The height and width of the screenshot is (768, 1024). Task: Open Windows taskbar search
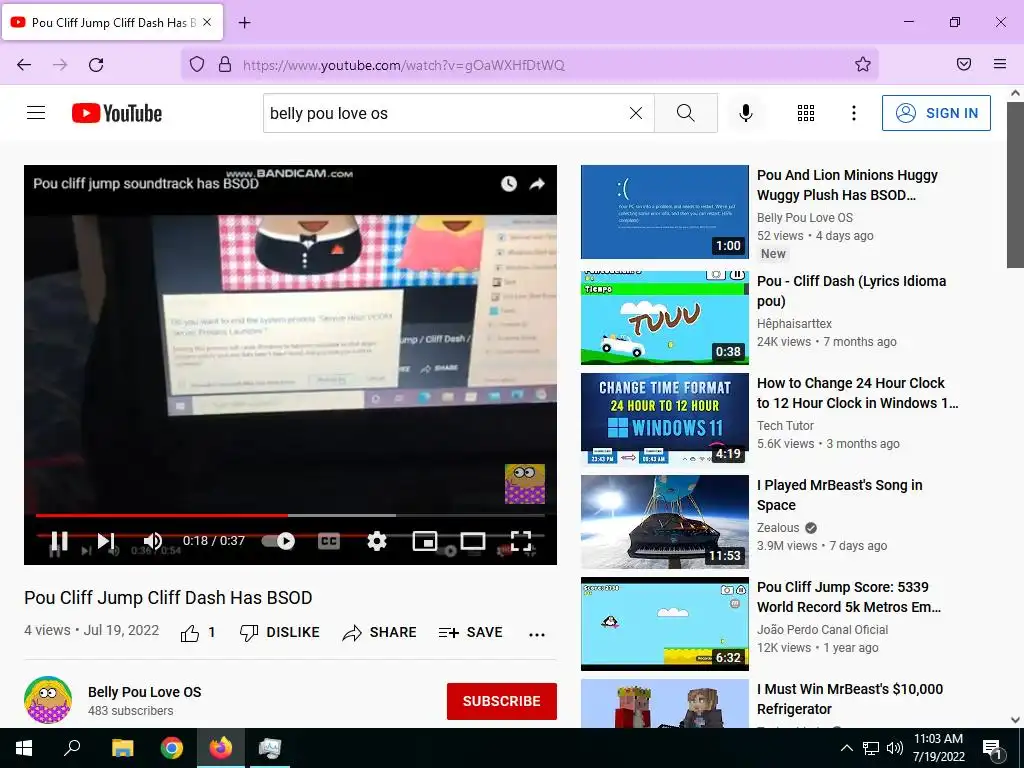coord(72,748)
